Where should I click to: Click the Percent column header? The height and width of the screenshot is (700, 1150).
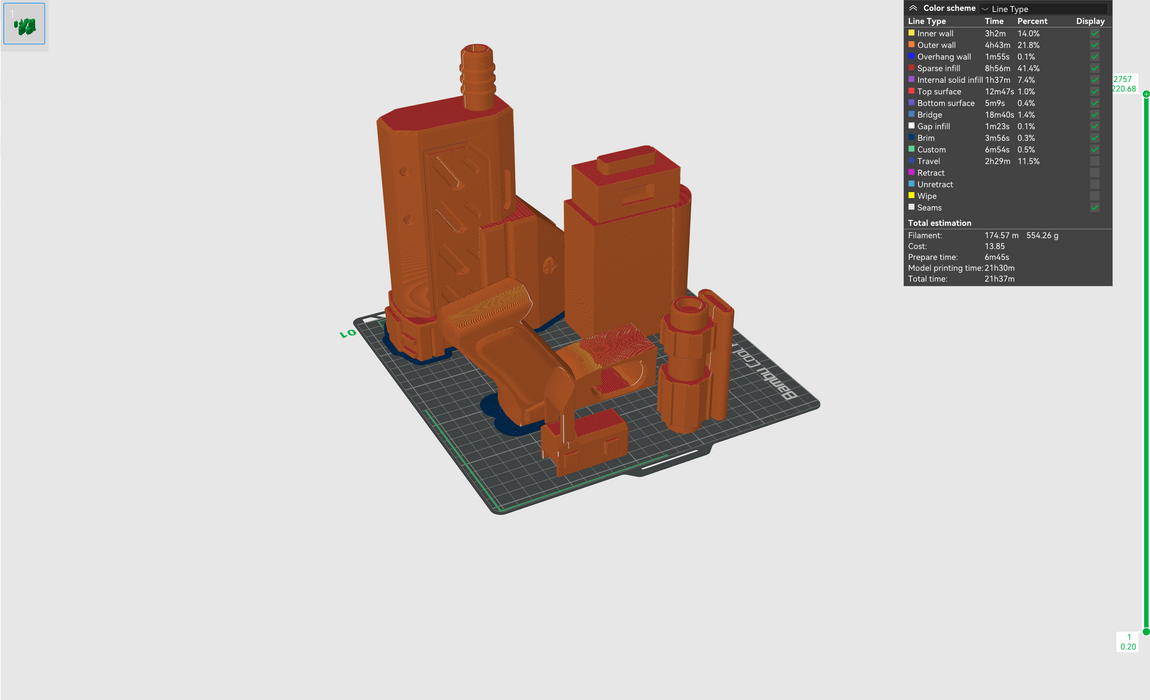tap(1032, 21)
